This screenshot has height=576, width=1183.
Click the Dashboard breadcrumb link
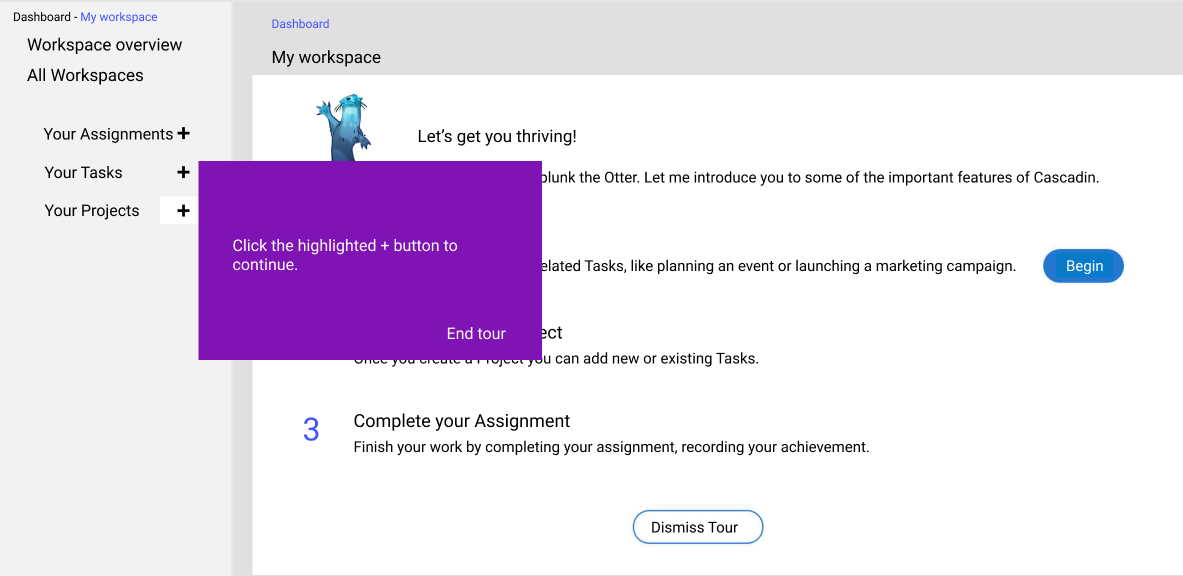(300, 24)
